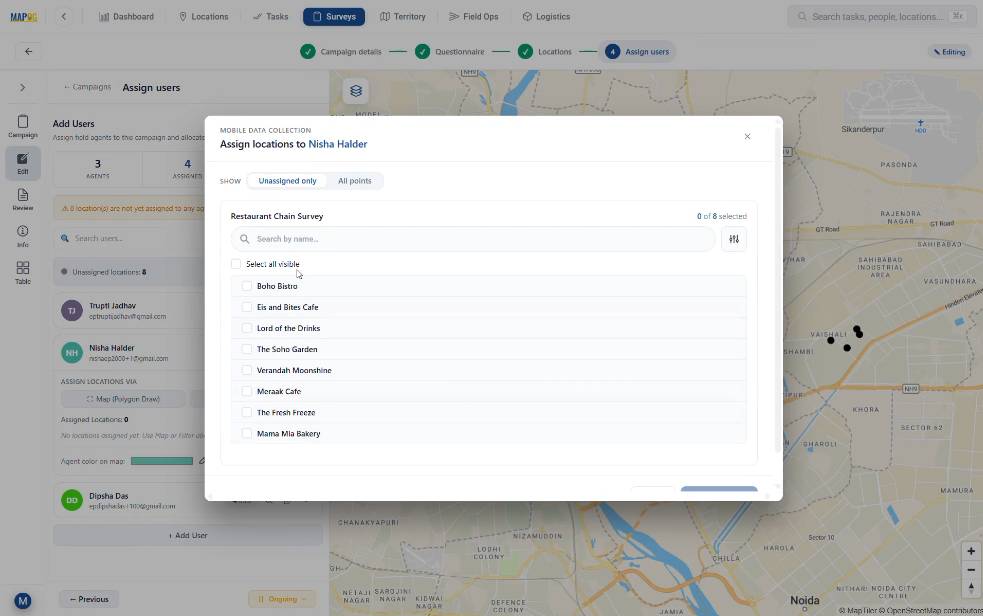Check The Soho Garden location
Screen dimensions: 983x616
click(246, 349)
